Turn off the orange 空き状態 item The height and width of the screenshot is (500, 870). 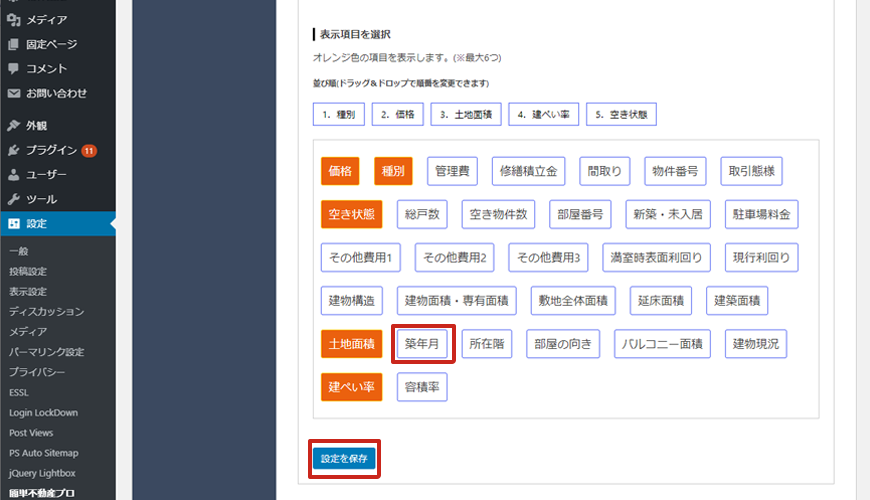click(x=351, y=214)
